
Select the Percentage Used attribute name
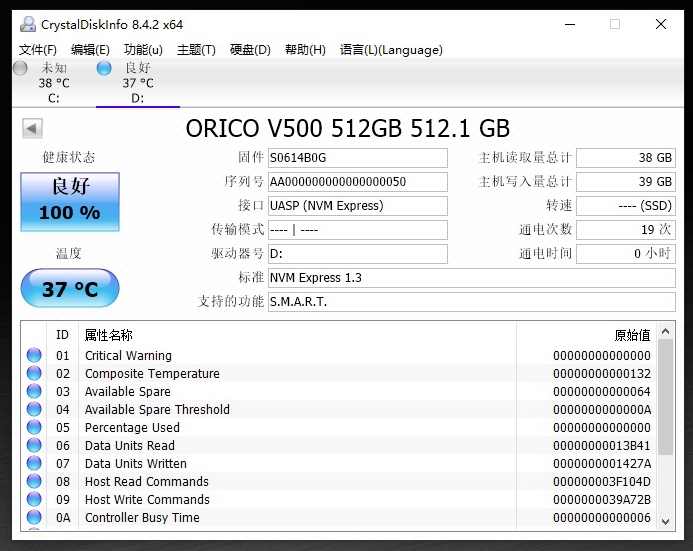click(132, 427)
